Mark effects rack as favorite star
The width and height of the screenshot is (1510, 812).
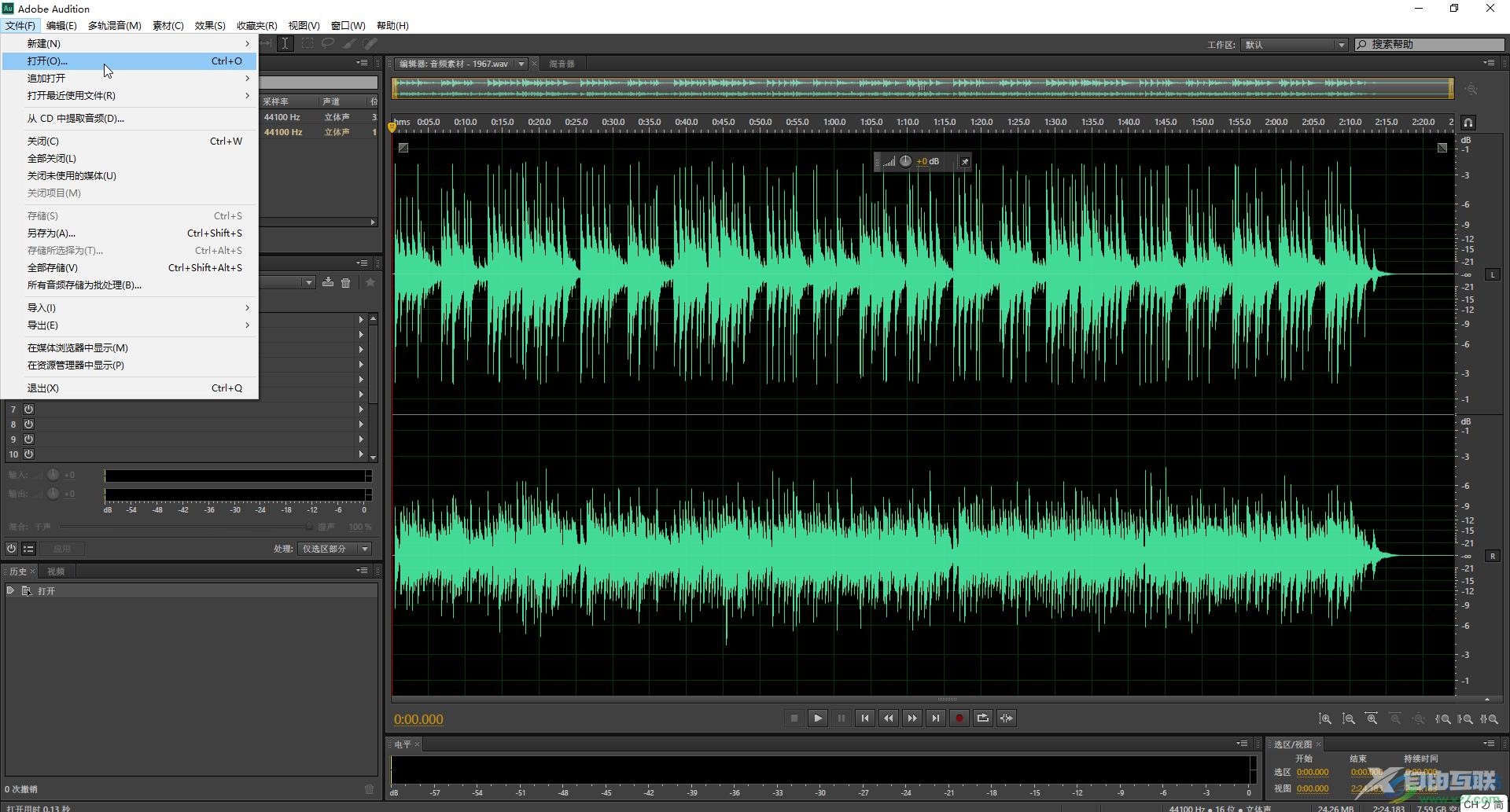click(370, 283)
